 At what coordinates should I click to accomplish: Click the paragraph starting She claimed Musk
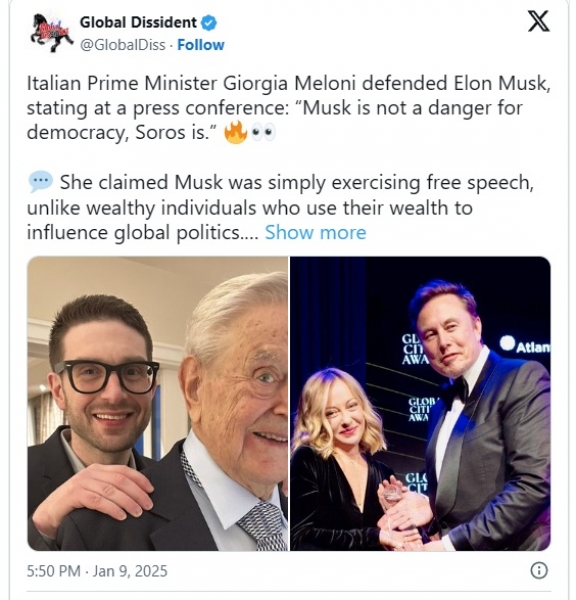[280, 207]
